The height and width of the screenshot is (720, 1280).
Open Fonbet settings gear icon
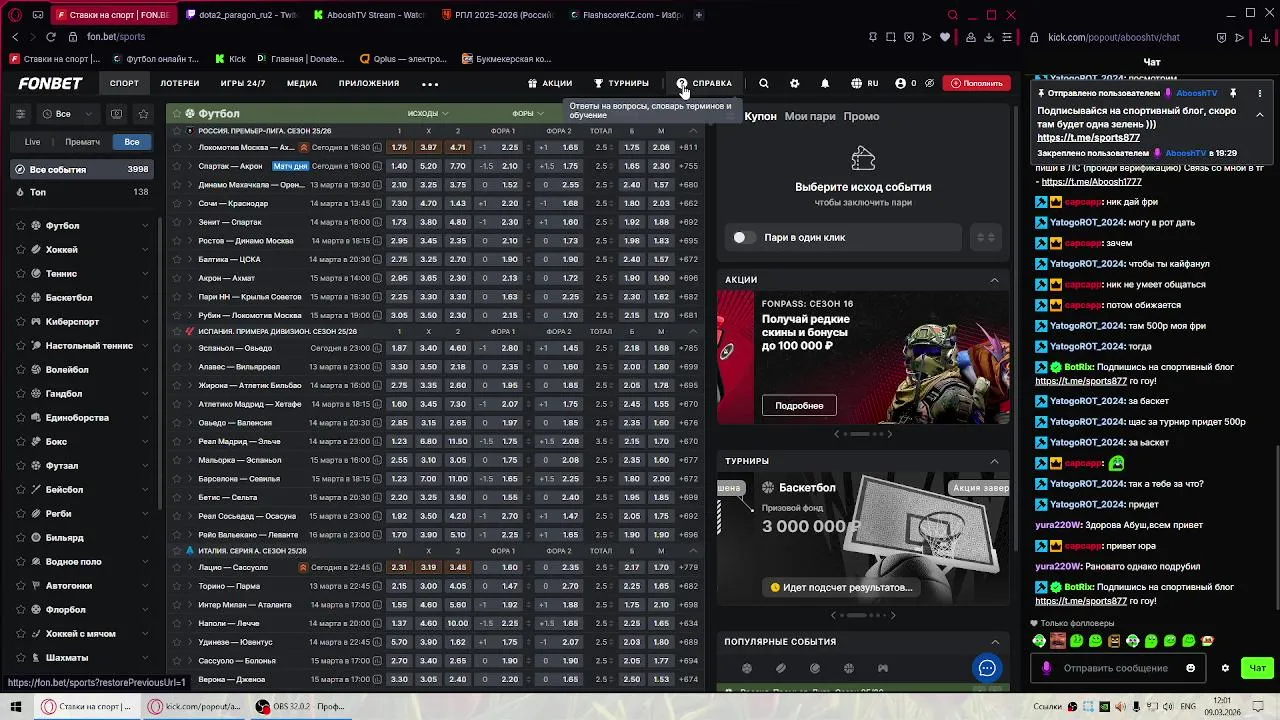tap(795, 83)
